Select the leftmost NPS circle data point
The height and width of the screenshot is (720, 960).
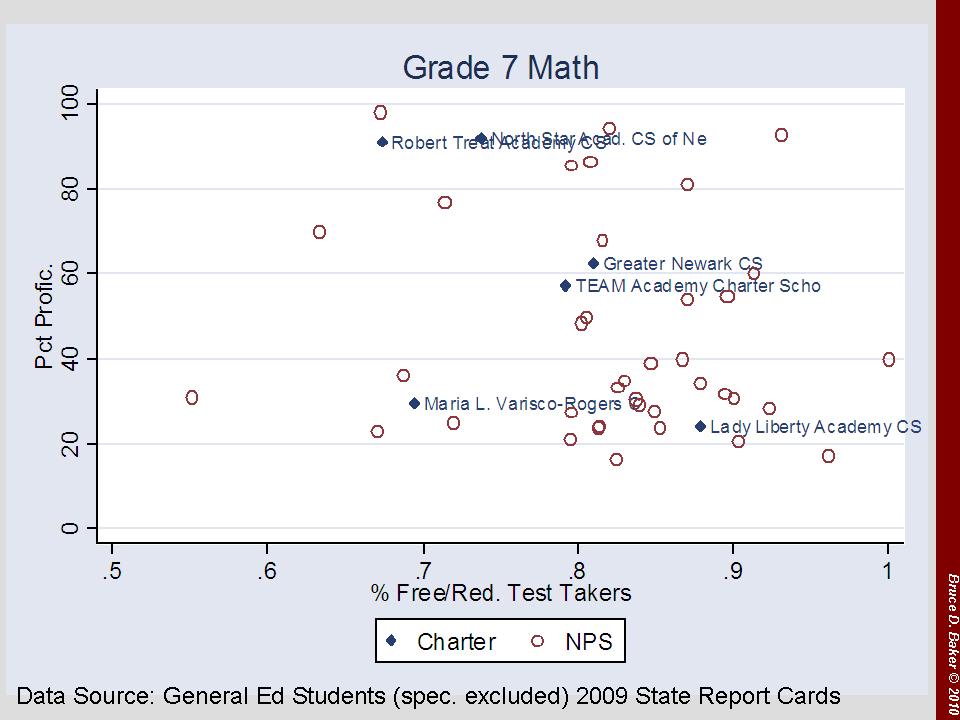[x=192, y=398]
